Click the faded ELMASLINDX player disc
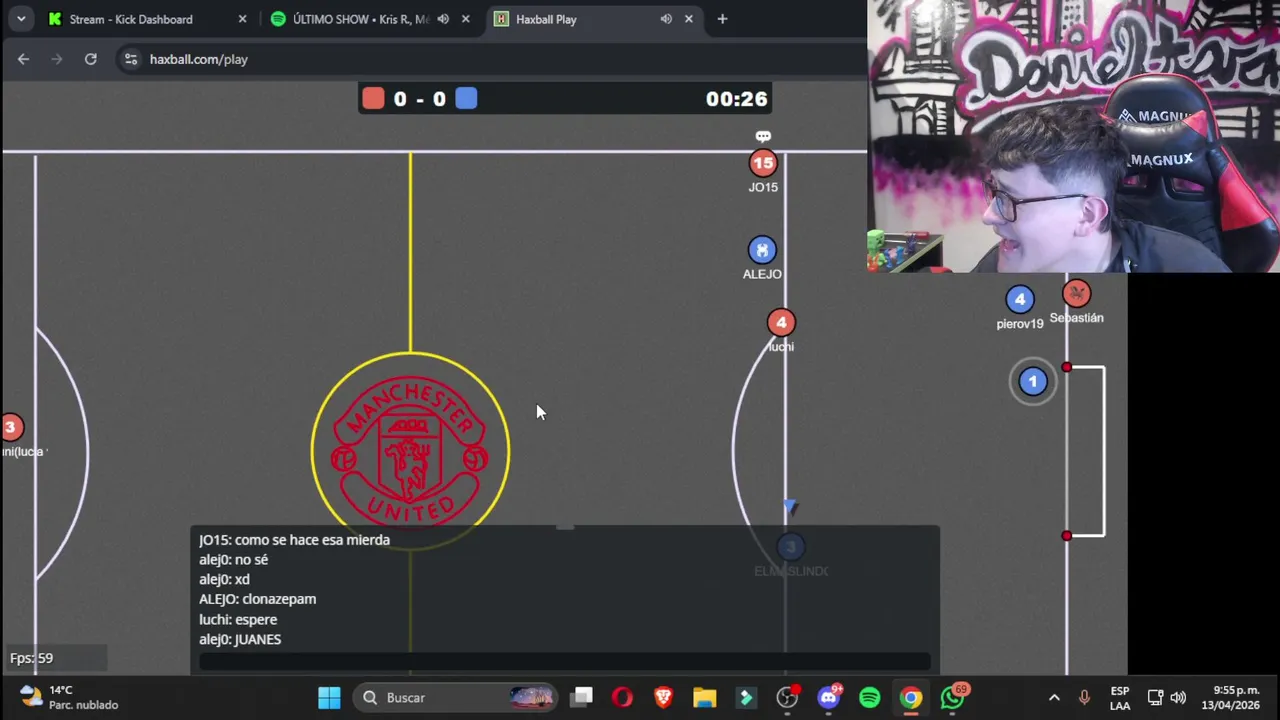 tap(790, 546)
